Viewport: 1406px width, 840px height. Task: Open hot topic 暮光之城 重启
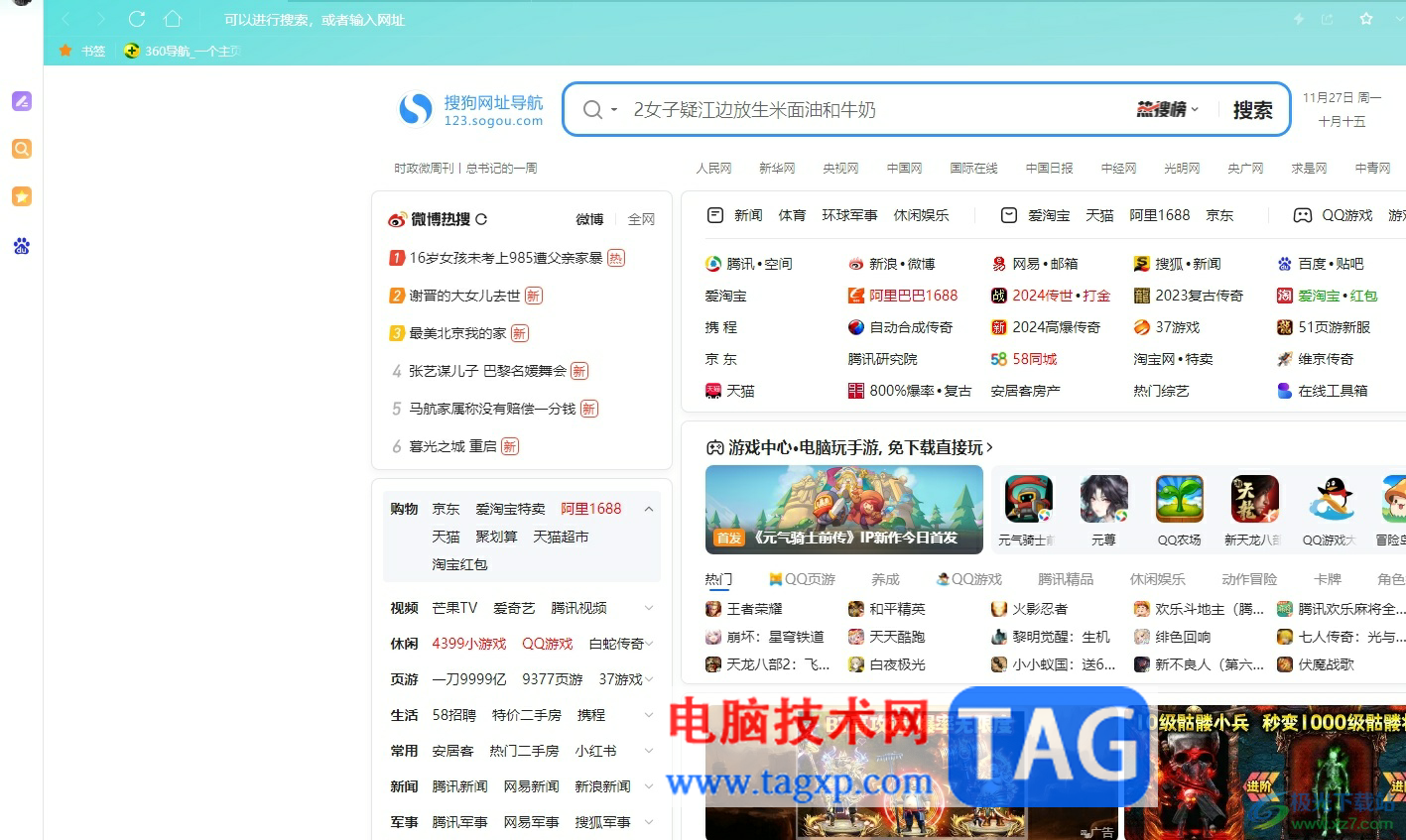(x=452, y=446)
